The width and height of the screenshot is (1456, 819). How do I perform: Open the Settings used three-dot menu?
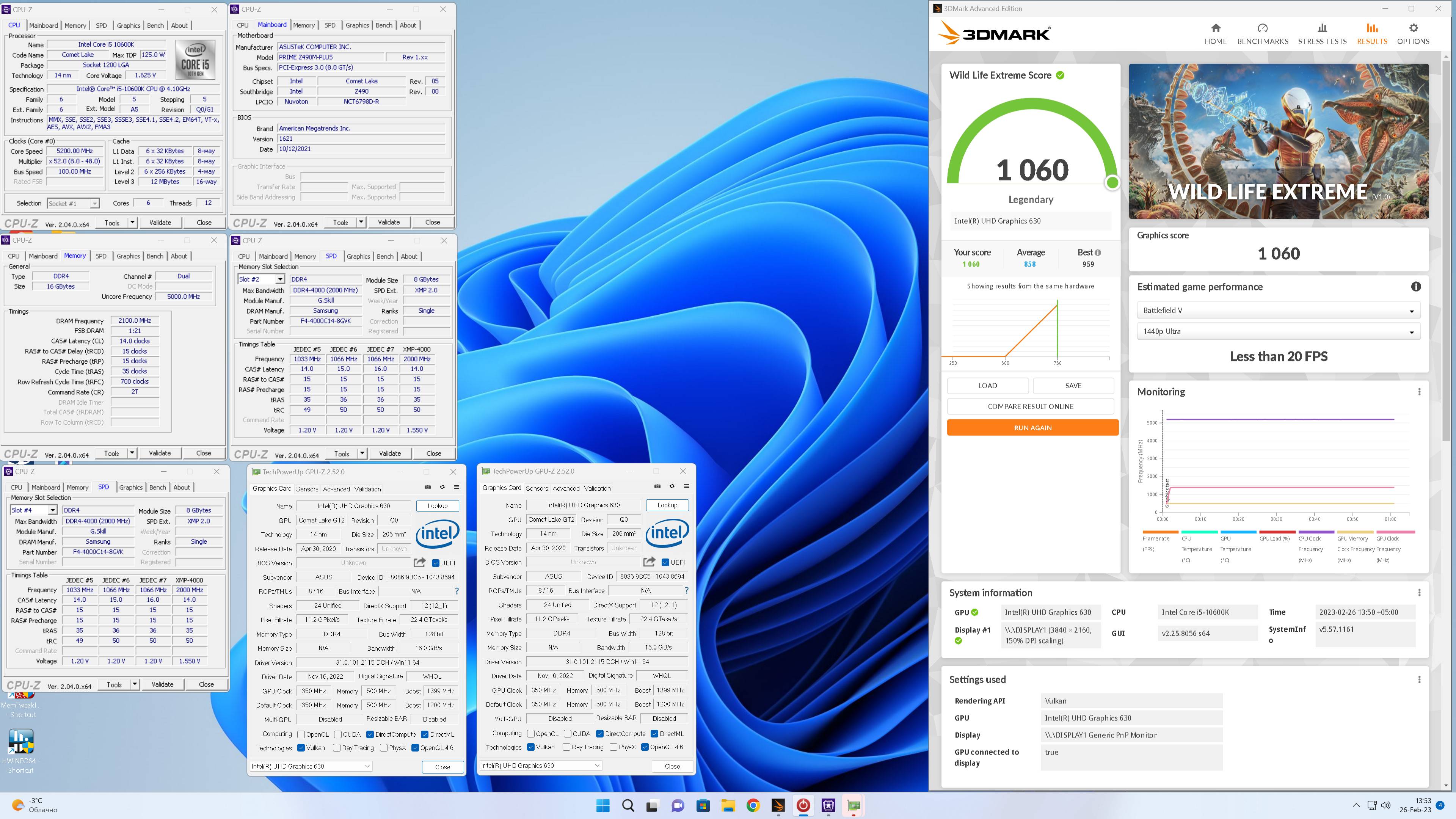[1419, 679]
